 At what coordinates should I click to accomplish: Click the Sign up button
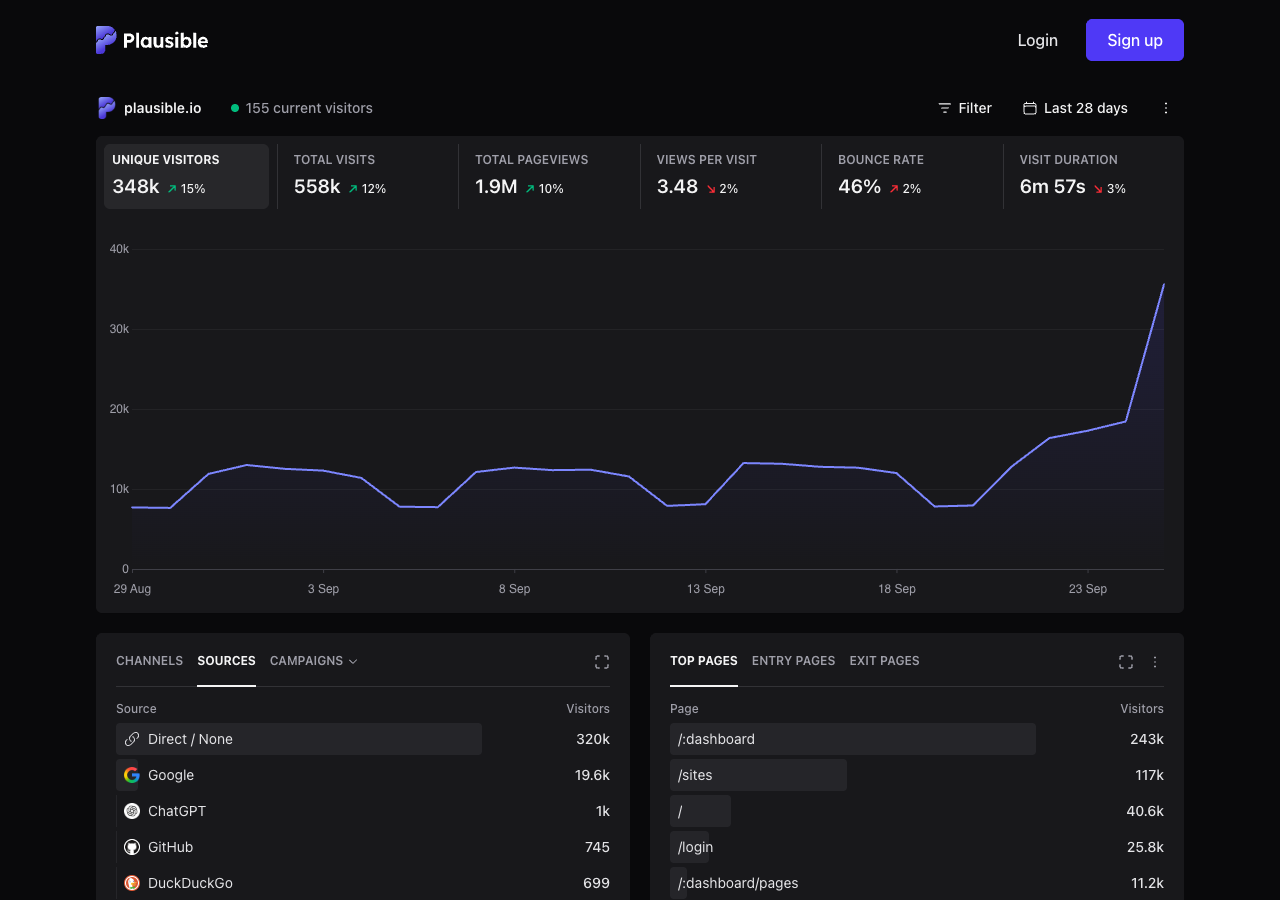[x=1135, y=40]
